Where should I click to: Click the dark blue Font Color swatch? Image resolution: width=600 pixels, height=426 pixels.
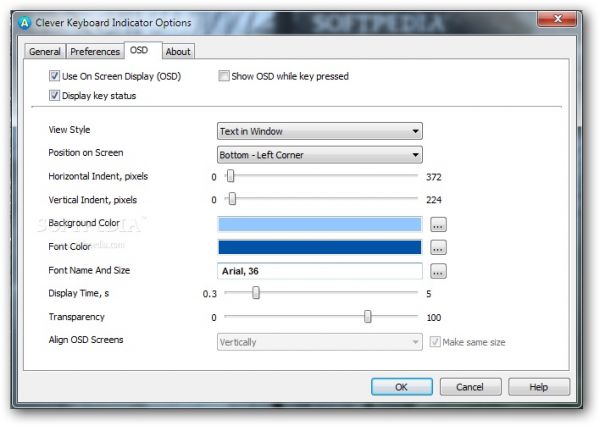[x=320, y=247]
